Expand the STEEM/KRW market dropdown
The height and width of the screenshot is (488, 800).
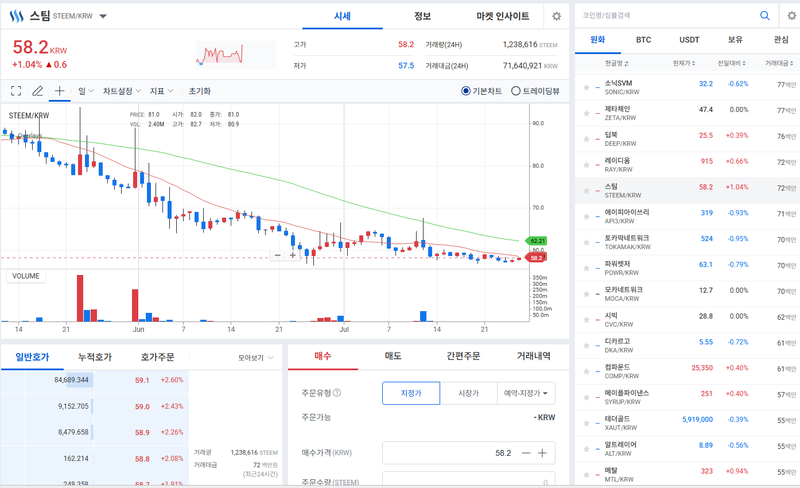tap(103, 16)
